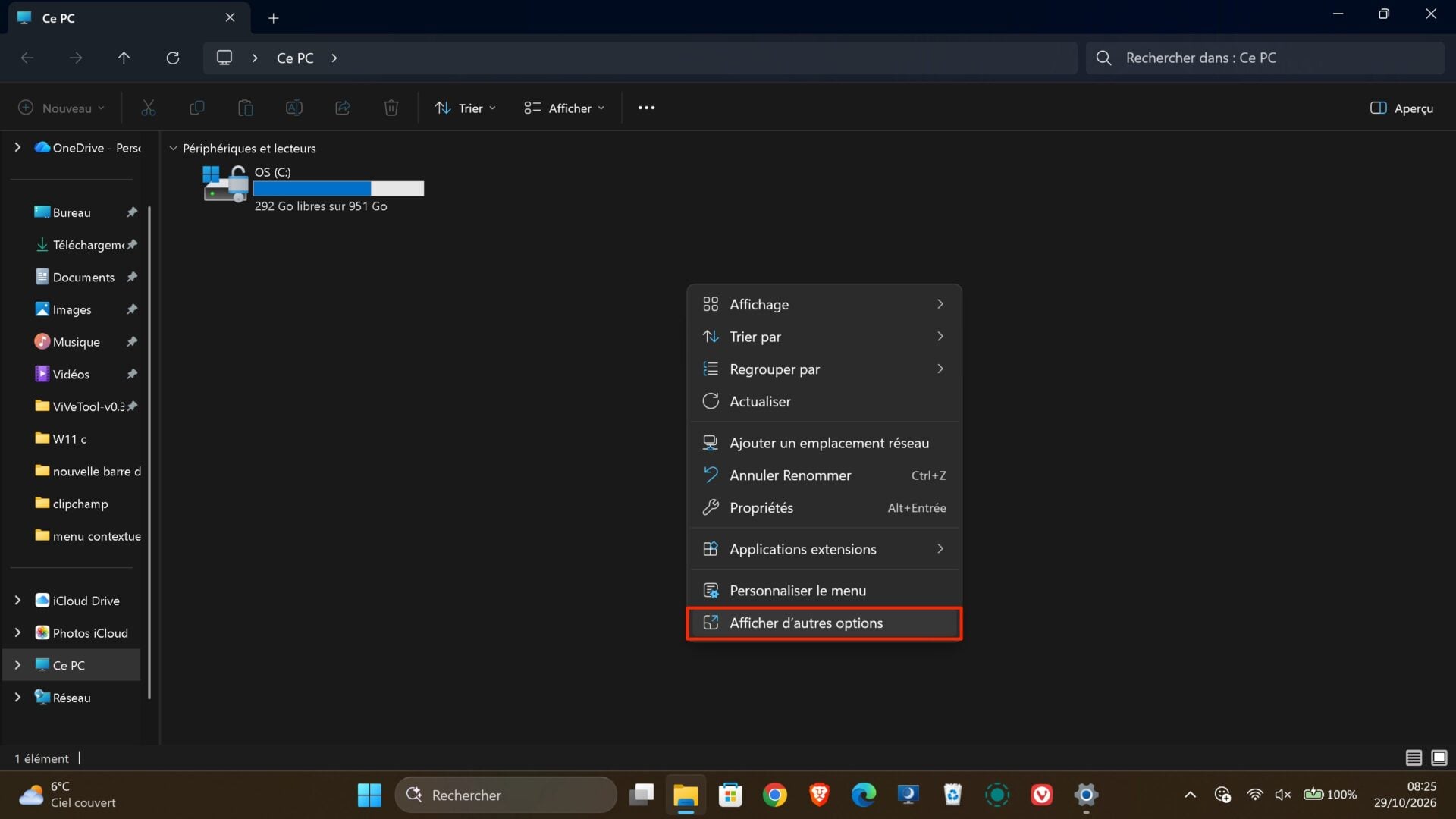Click the Copy icon in toolbar
Viewport: 1456px width, 819px height.
tap(196, 108)
